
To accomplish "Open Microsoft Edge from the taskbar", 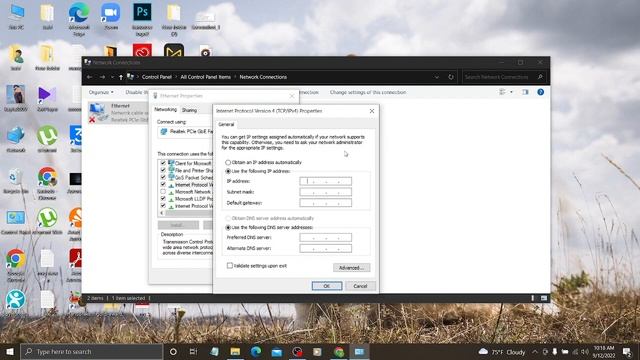I will pyautogui.click(x=256, y=351).
